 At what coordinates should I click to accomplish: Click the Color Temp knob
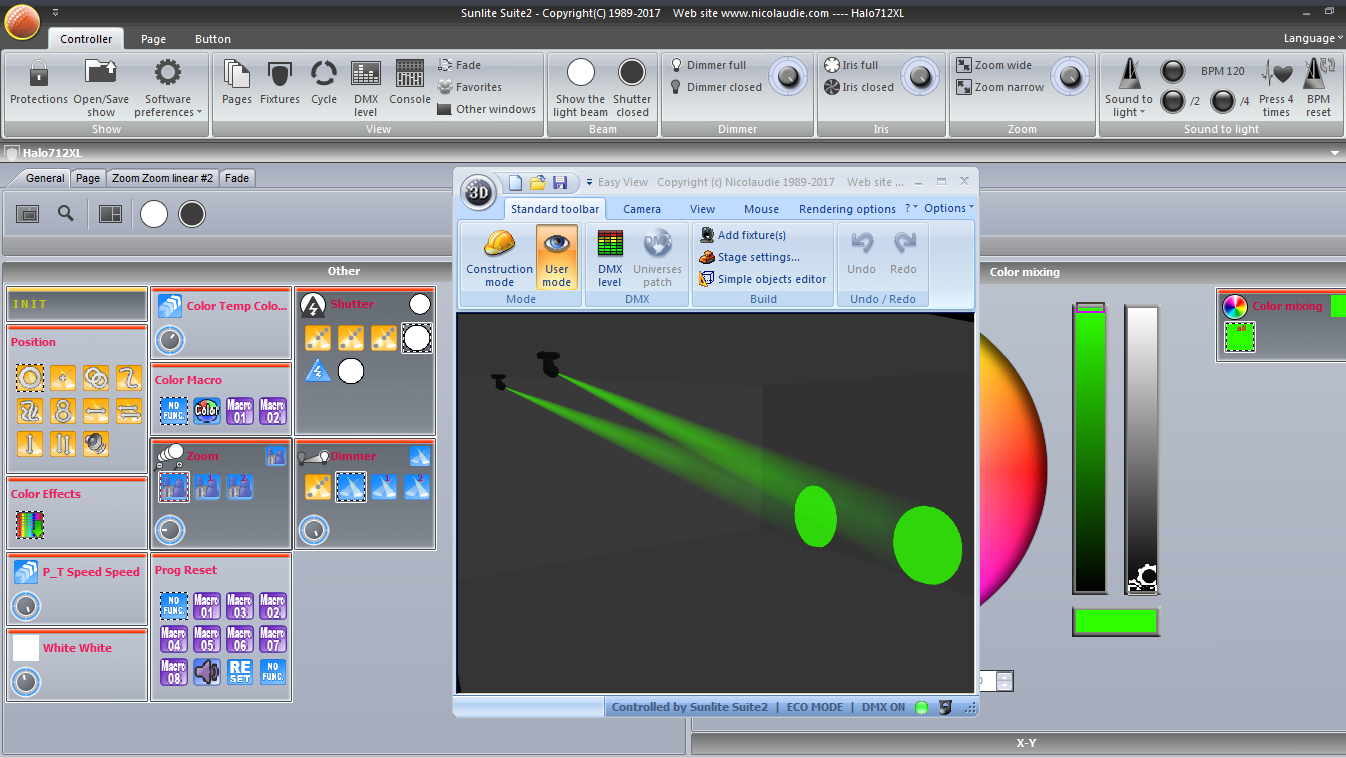170,340
